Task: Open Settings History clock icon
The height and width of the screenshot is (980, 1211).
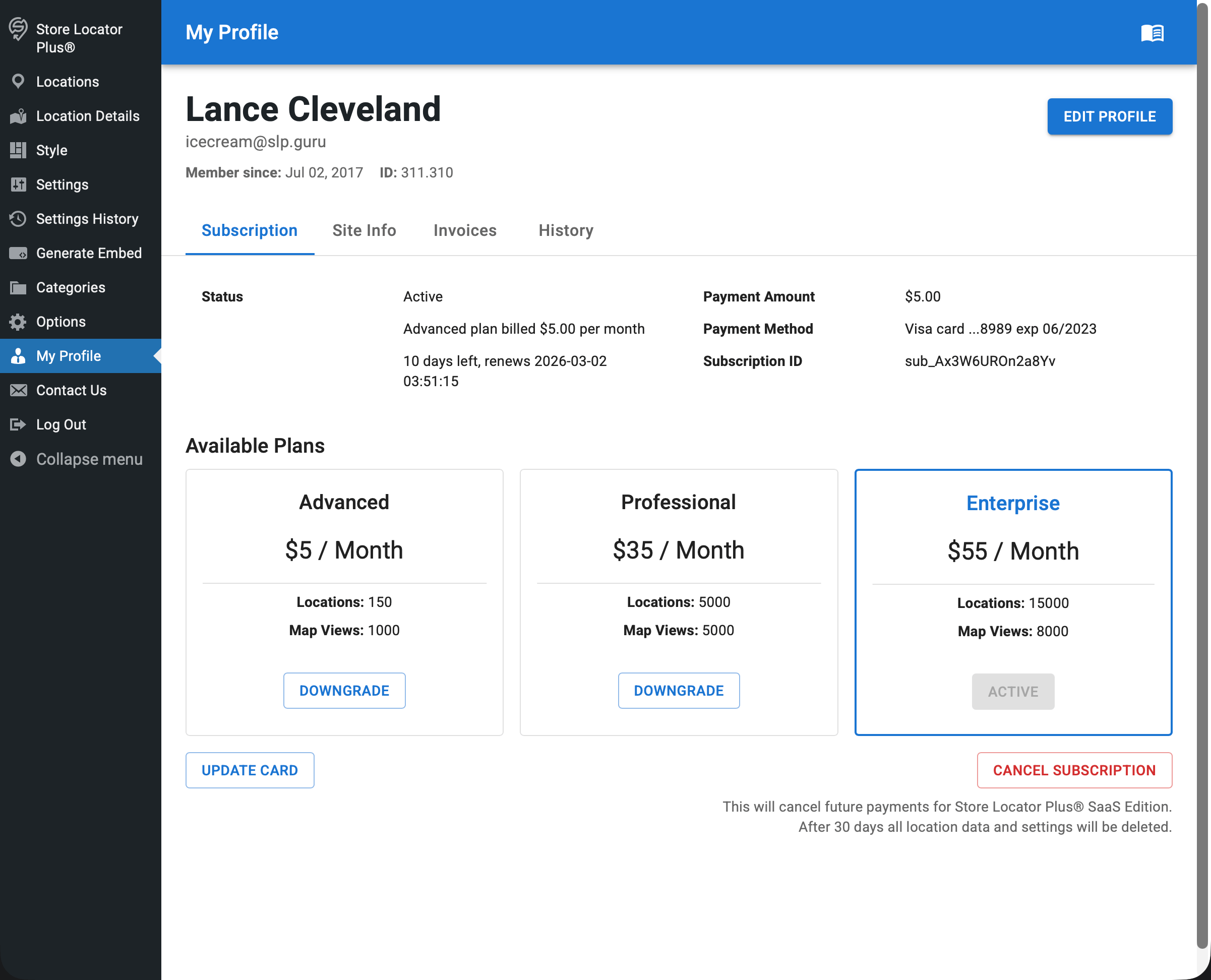Action: pyautogui.click(x=18, y=219)
